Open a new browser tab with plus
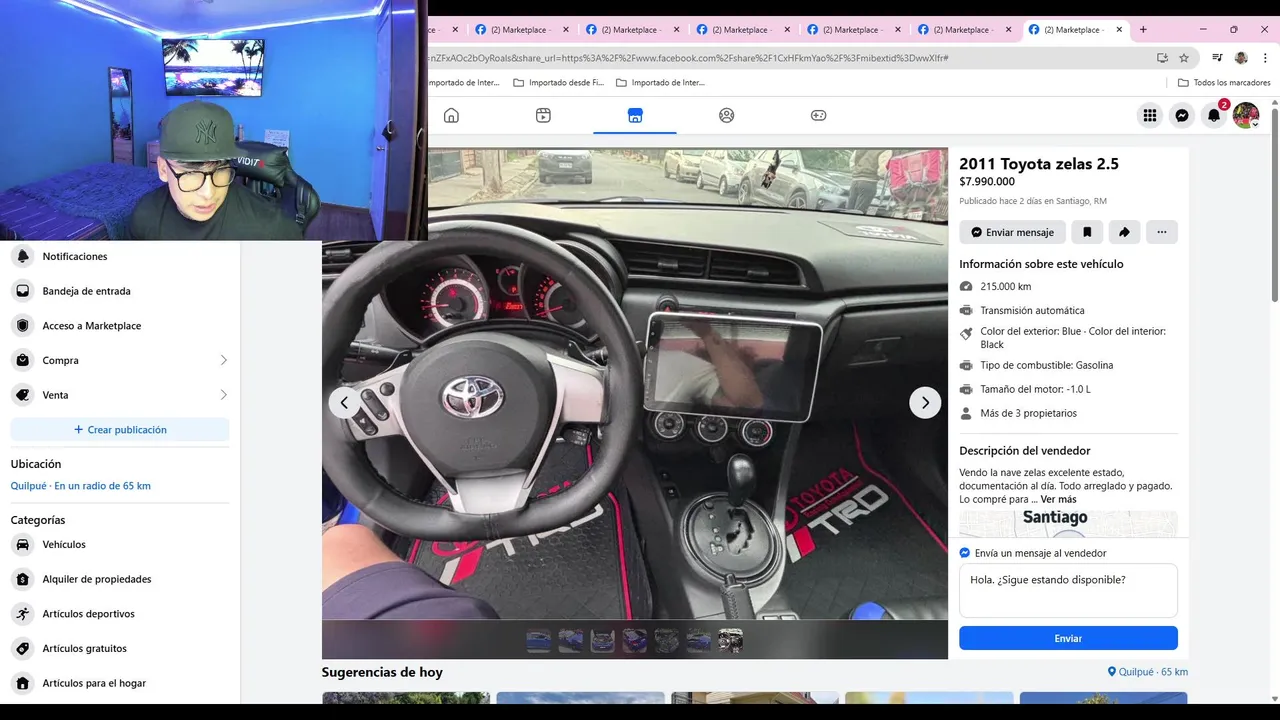The width and height of the screenshot is (1280, 720). click(x=1143, y=29)
